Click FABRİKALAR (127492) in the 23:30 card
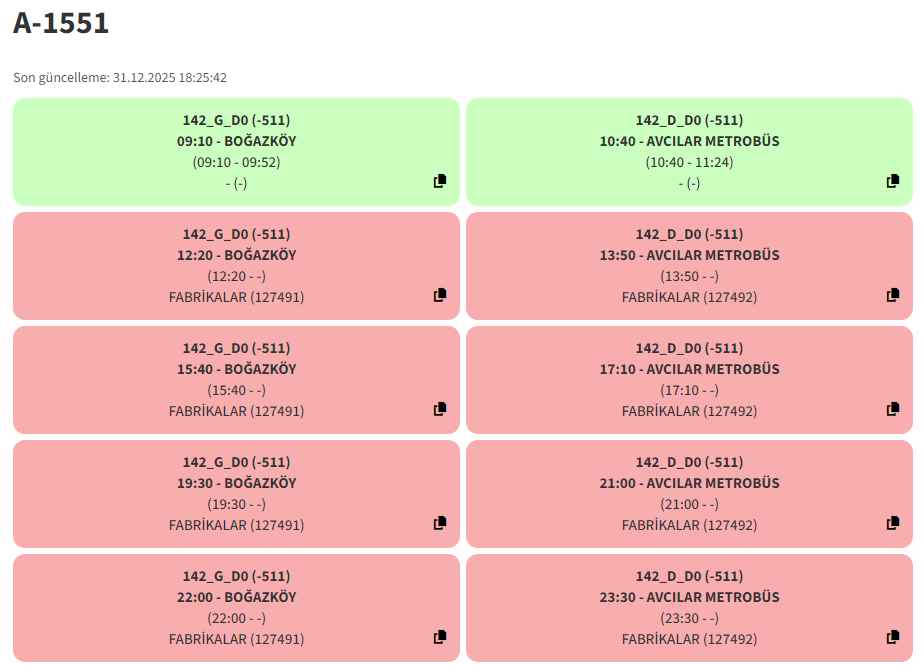This screenshot has width=922, height=665. pos(689,639)
